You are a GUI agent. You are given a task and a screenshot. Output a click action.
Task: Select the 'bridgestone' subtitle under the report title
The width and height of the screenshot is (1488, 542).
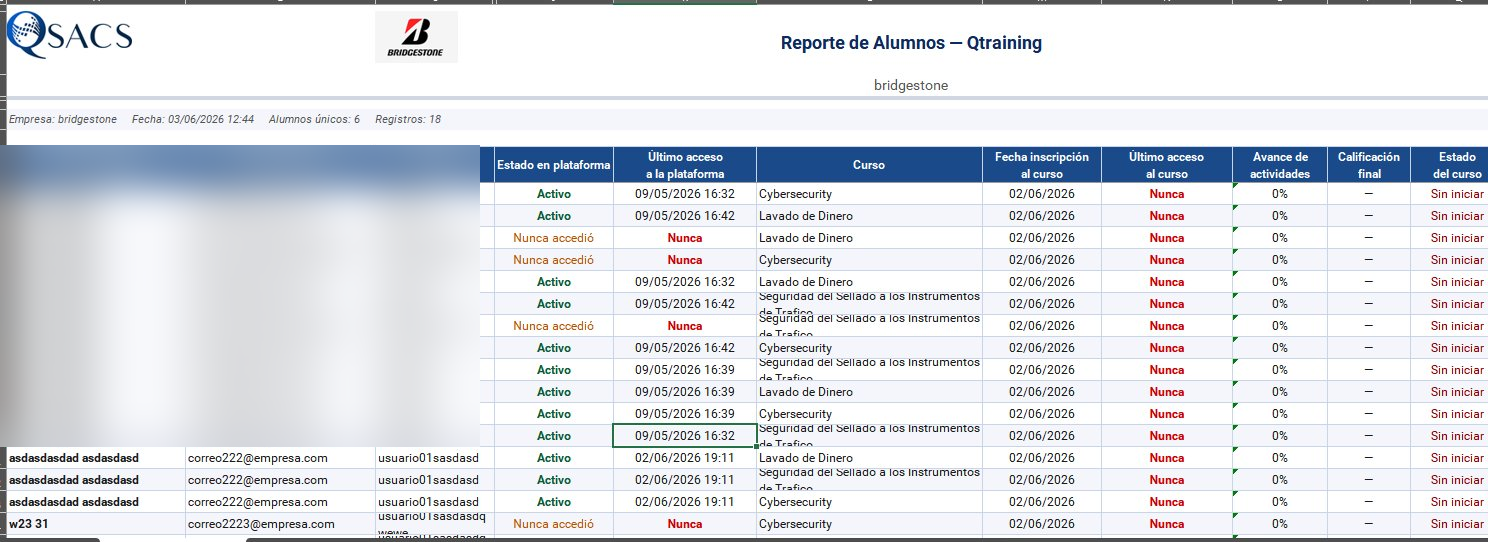(x=910, y=85)
